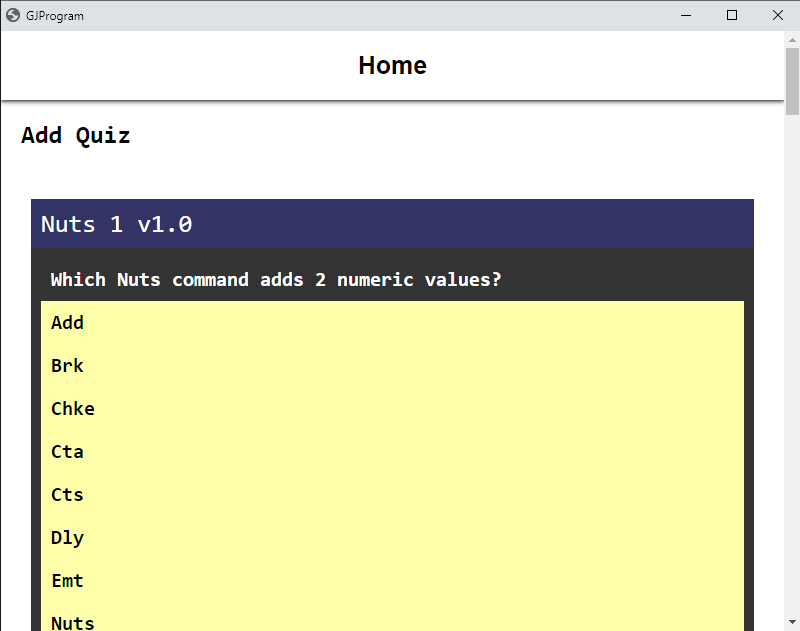
Task: Click the GJProgram title bar text
Action: tap(55, 16)
